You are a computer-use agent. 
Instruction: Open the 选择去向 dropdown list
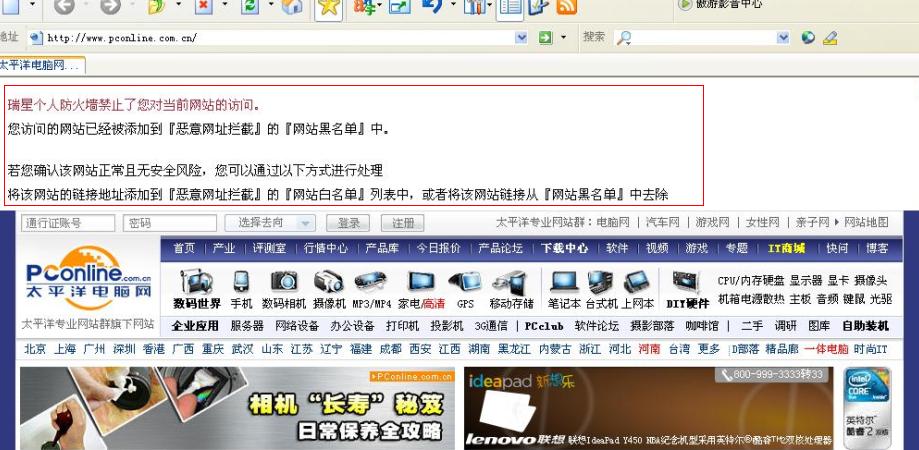tap(270, 223)
